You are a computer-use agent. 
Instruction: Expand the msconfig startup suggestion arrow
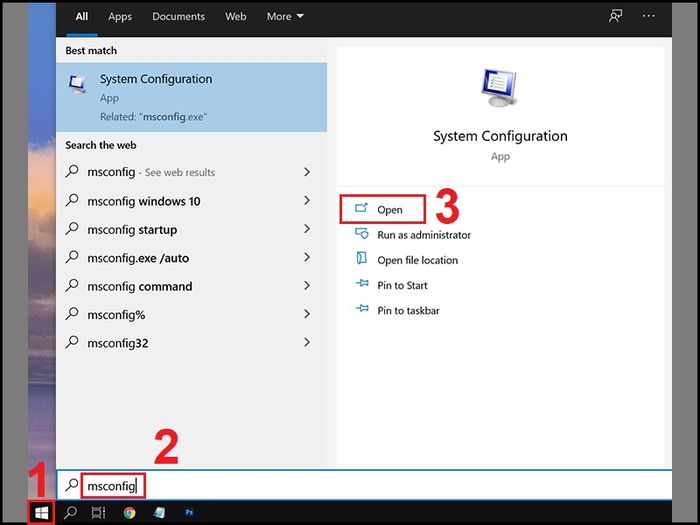(307, 229)
